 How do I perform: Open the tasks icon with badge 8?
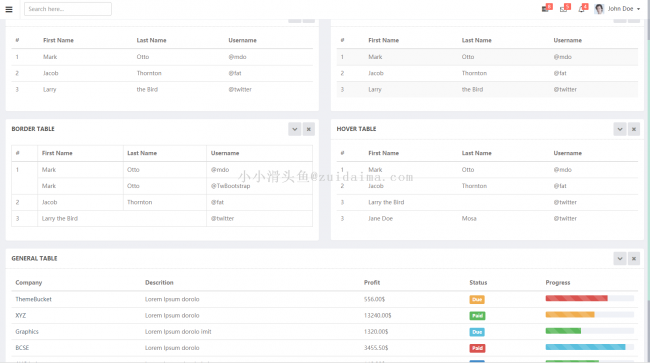[546, 9]
